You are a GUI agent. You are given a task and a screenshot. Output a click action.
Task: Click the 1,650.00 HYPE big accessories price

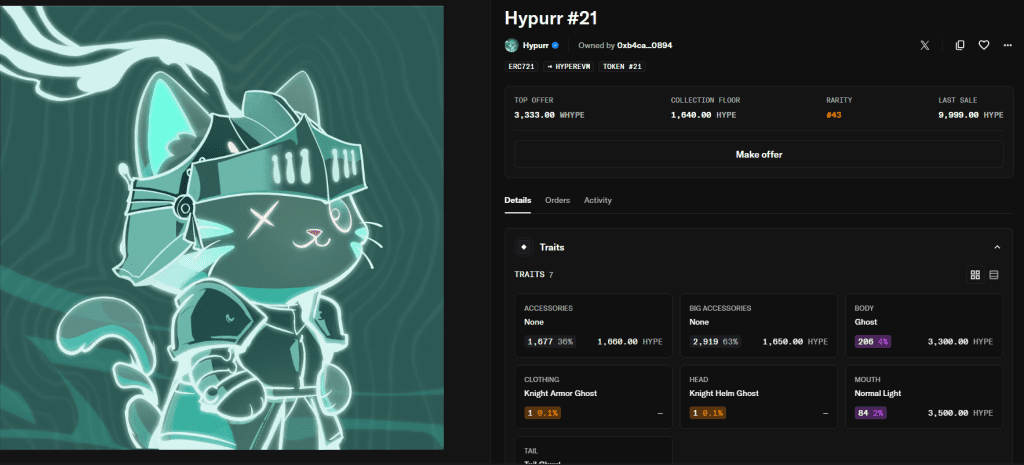tap(795, 342)
